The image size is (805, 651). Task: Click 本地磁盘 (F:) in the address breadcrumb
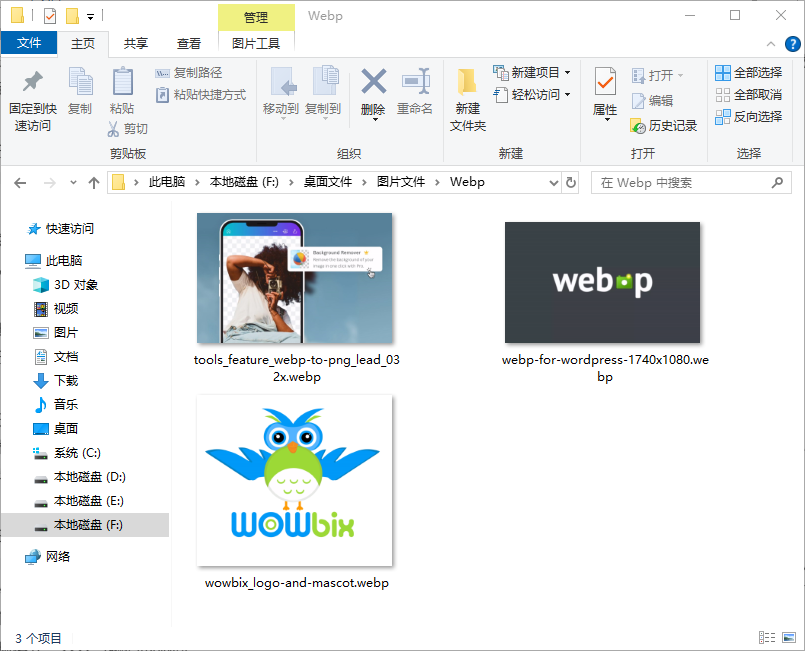[244, 182]
